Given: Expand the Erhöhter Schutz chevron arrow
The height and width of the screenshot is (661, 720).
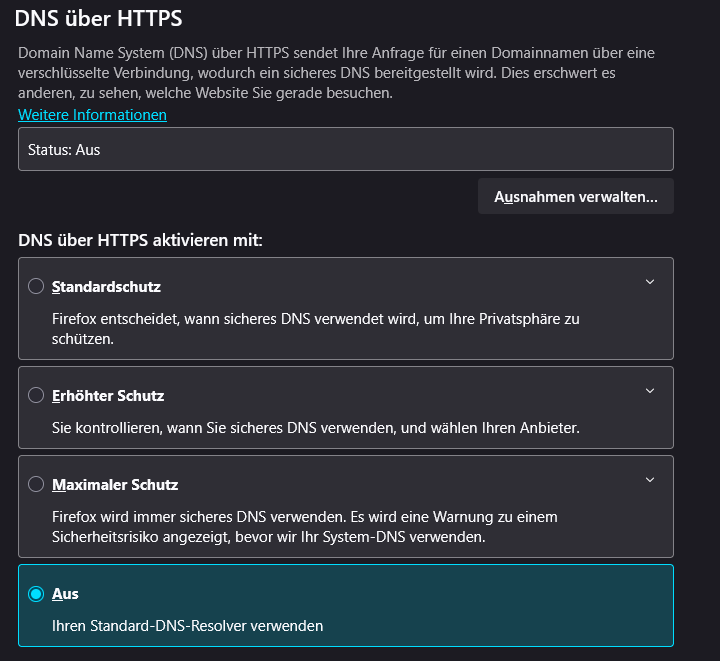Looking at the screenshot, I should [x=650, y=391].
